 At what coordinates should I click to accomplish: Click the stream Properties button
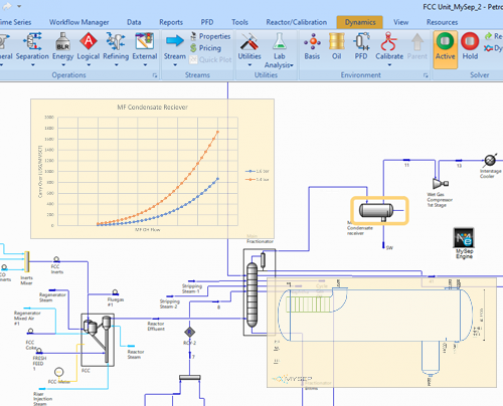(x=211, y=36)
